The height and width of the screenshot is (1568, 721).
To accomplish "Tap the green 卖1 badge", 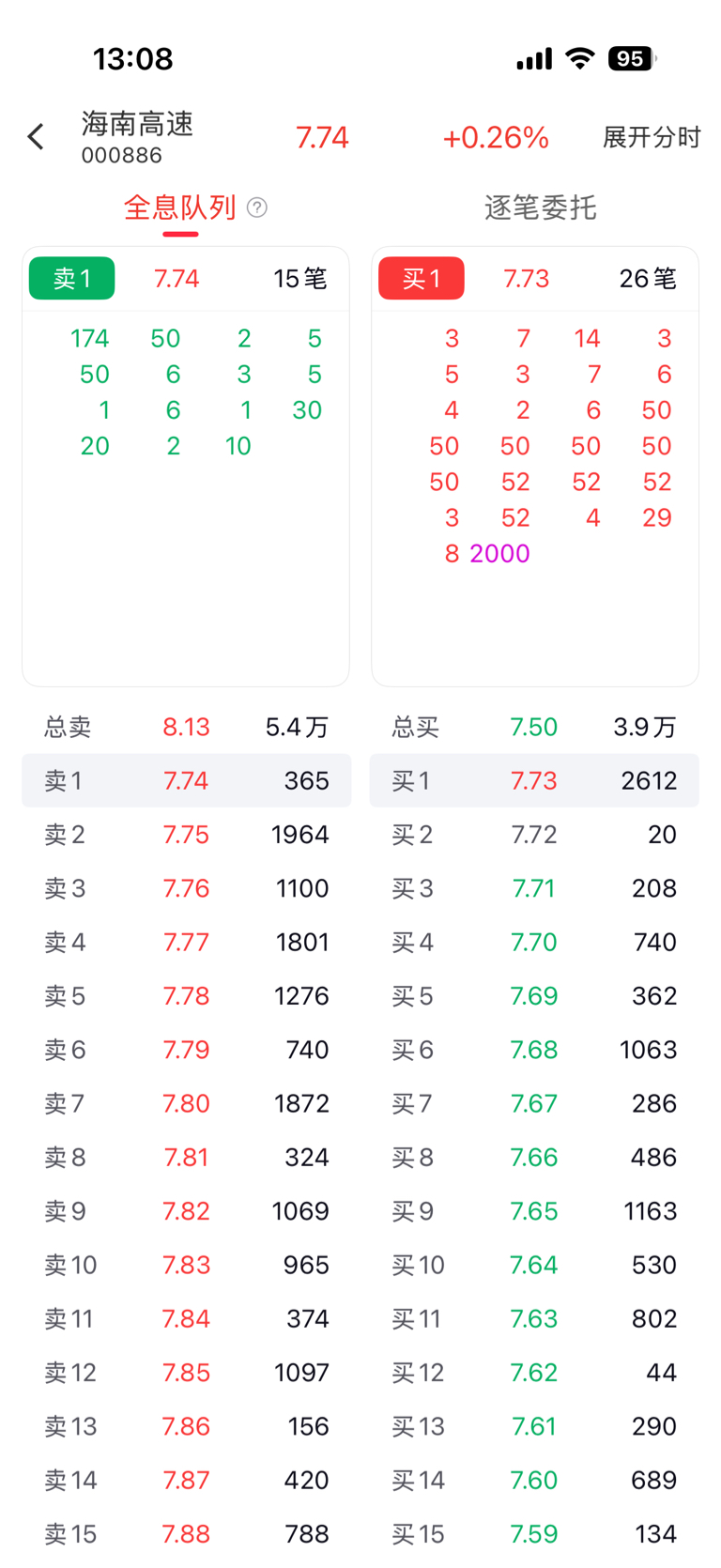I will point(72,279).
